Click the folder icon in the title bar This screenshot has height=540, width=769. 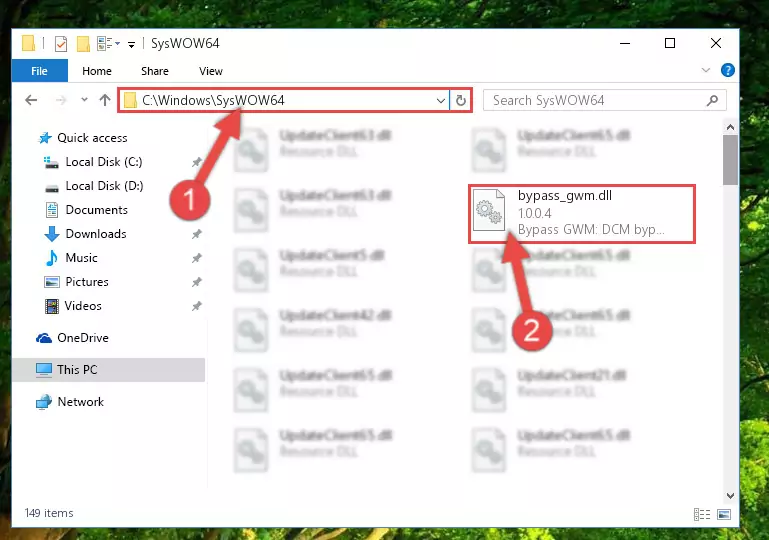click(28, 43)
